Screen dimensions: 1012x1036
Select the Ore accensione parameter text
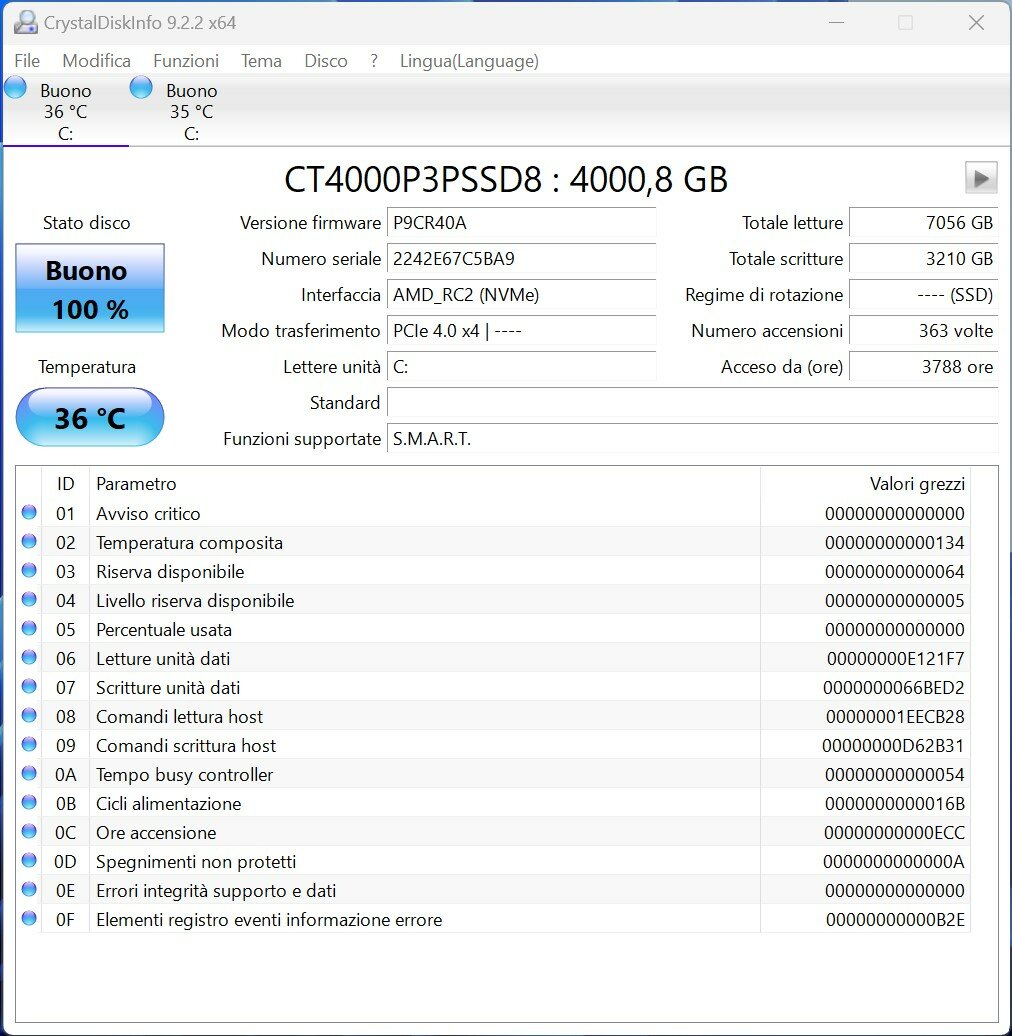point(156,832)
